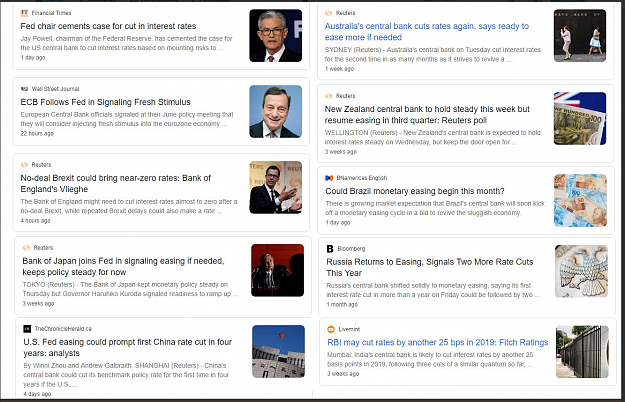Click the Wall Street Journal source icon
Image resolution: width=625 pixels, height=402 pixels.
pyautogui.click(x=24, y=89)
